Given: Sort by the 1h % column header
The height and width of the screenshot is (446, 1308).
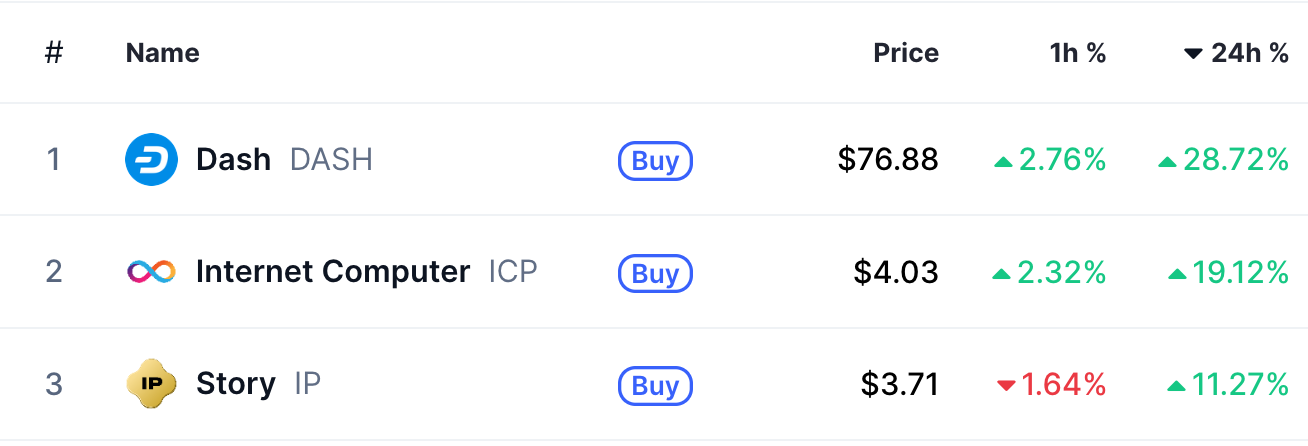Looking at the screenshot, I should click(x=1077, y=54).
